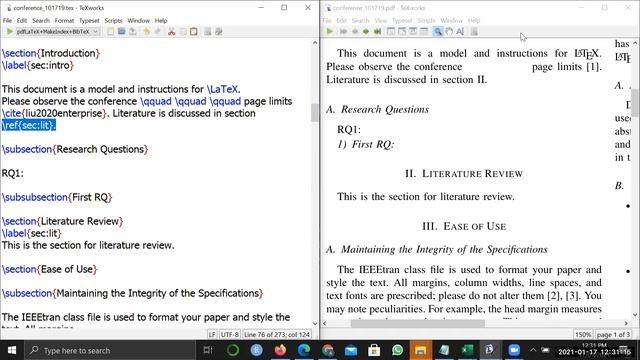Click the editor scrollbar down arrow
This screenshot has height=360, width=640.
(315, 323)
